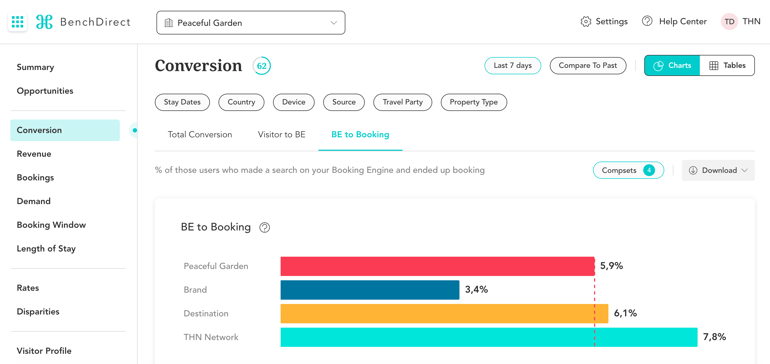This screenshot has height=364, width=770.
Task: Click the table grid icon in Tables
Action: point(714,65)
